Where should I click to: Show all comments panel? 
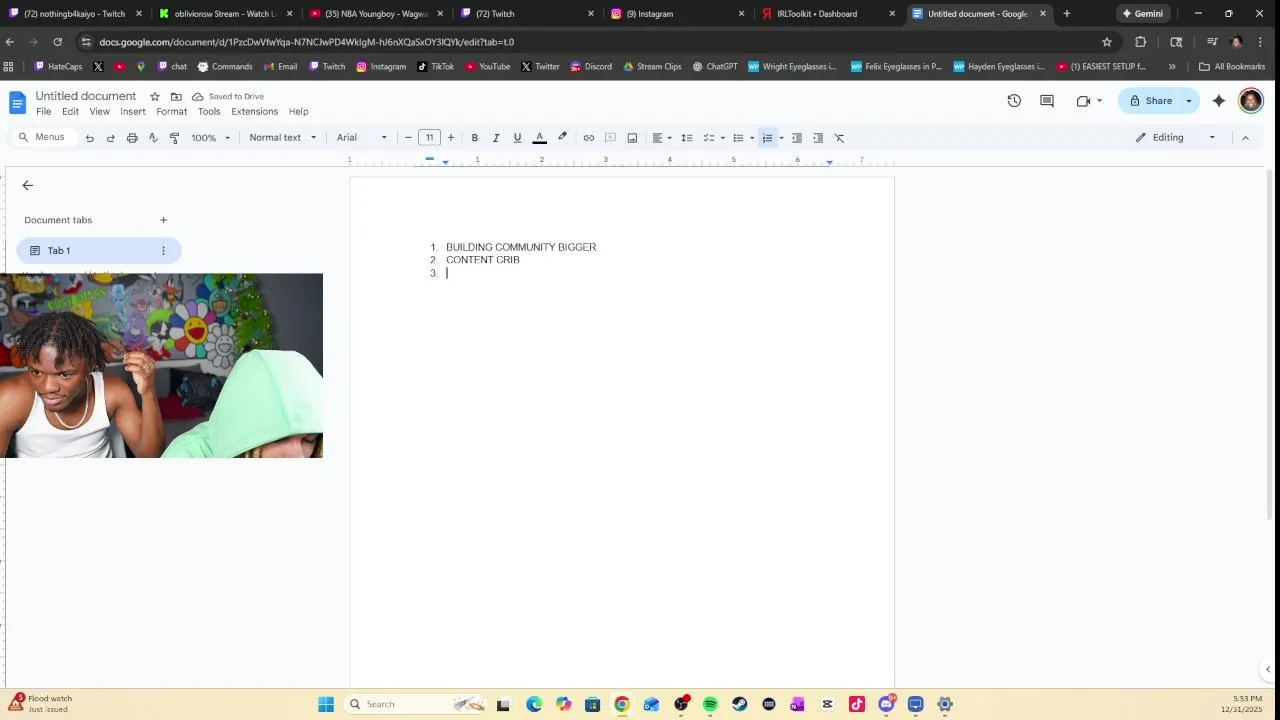point(1047,101)
